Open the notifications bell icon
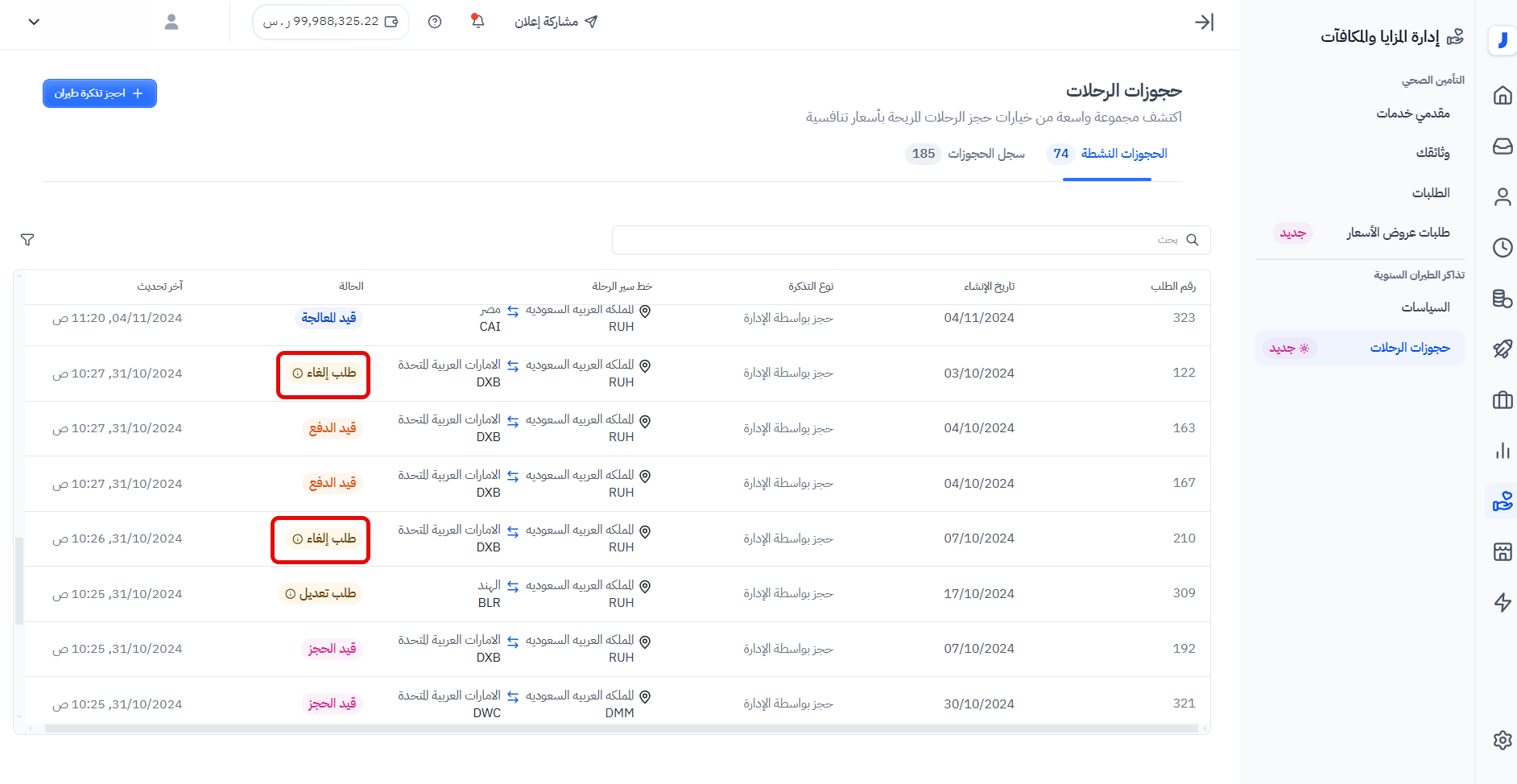This screenshot has width=1517, height=784. click(x=477, y=22)
